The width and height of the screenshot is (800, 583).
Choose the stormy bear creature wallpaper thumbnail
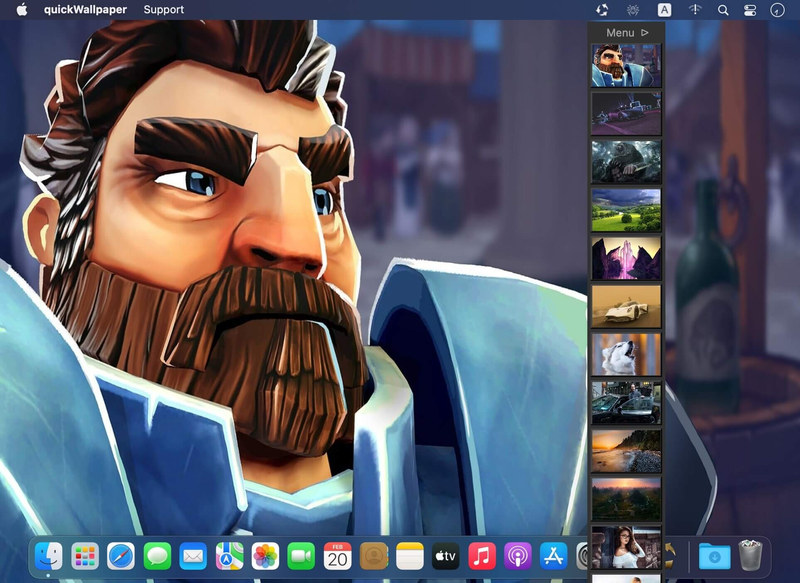tap(626, 162)
